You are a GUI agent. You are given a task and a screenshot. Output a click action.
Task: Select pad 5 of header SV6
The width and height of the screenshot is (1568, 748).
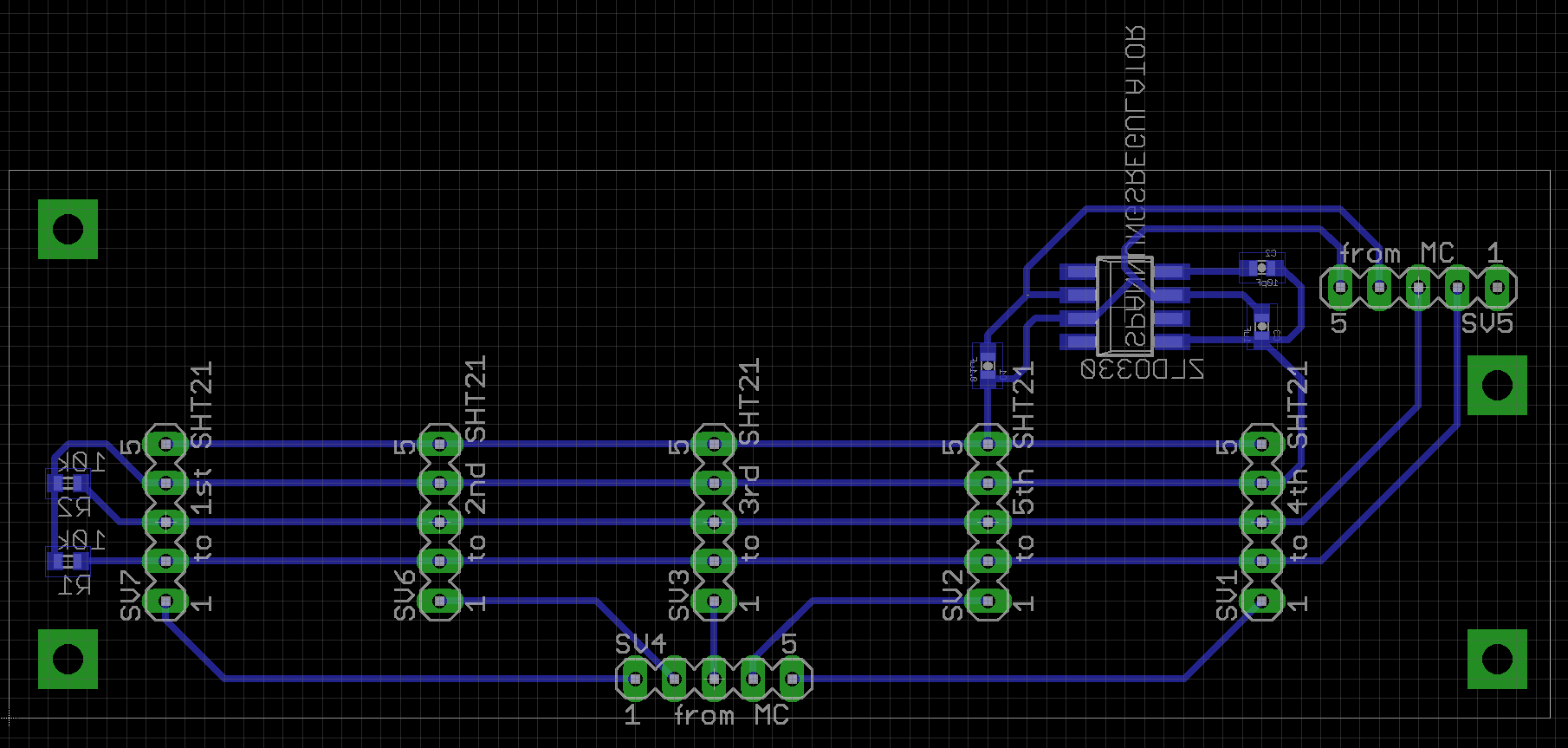439,444
